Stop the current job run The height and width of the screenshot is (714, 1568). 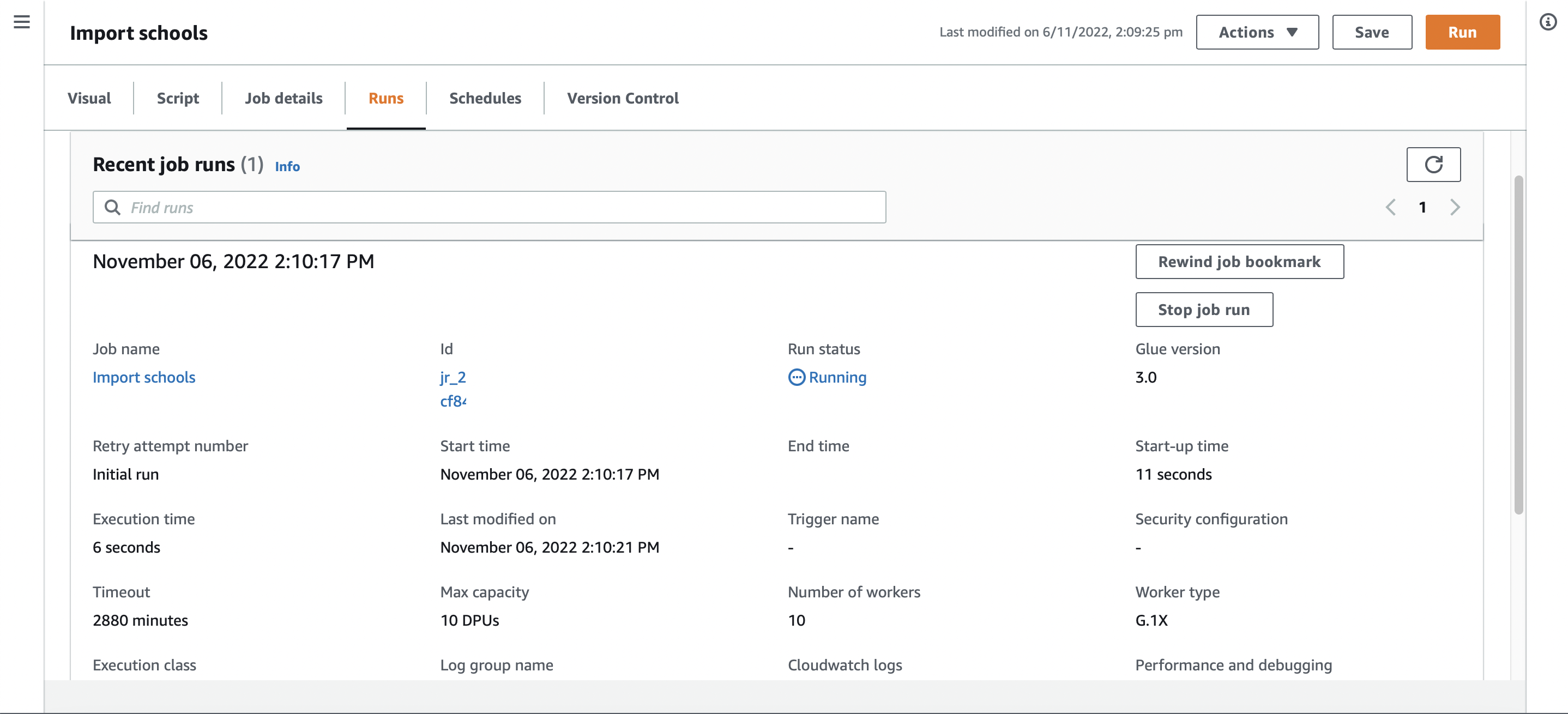point(1204,310)
